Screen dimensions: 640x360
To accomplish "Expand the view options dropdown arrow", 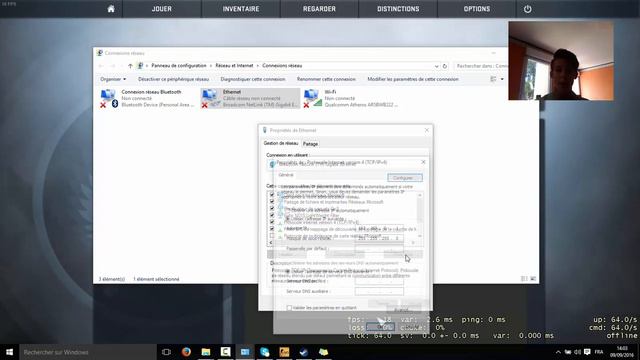I will tap(502, 79).
